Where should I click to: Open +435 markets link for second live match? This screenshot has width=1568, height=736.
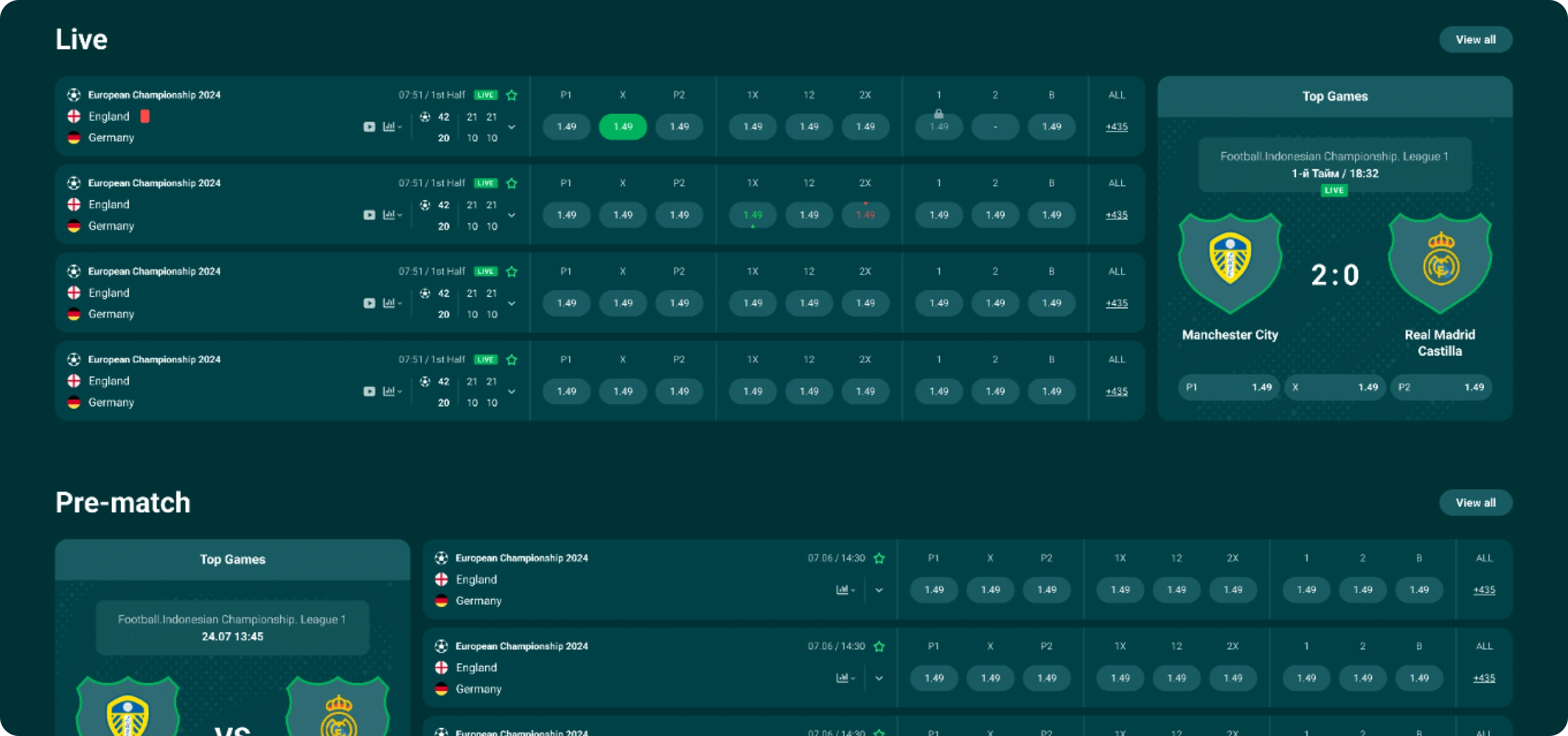1116,215
